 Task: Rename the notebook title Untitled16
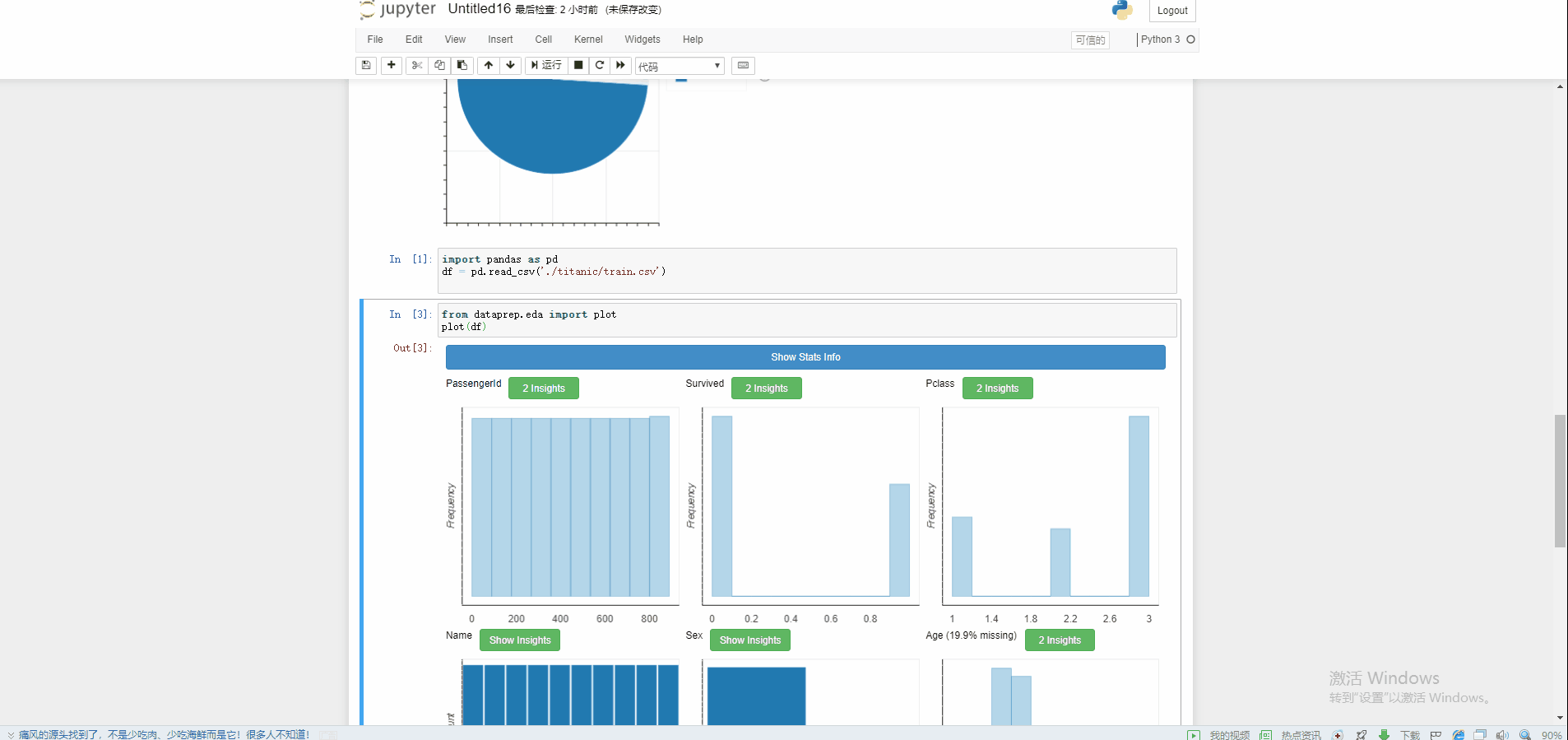click(480, 9)
